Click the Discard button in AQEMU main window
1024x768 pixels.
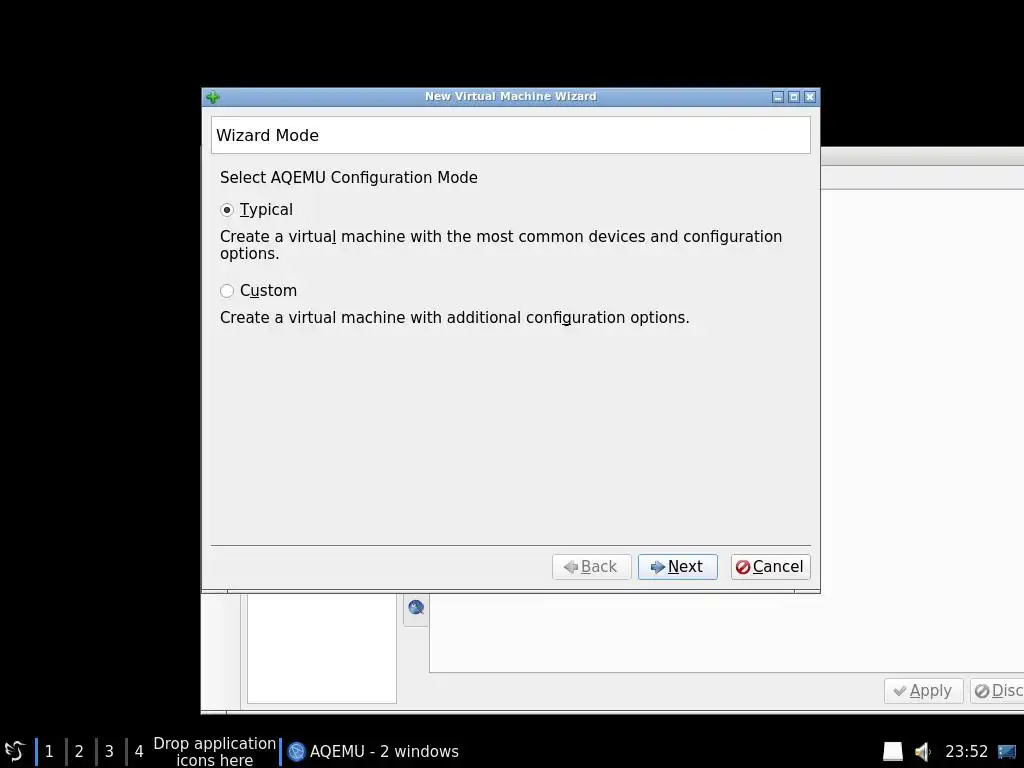click(997, 691)
